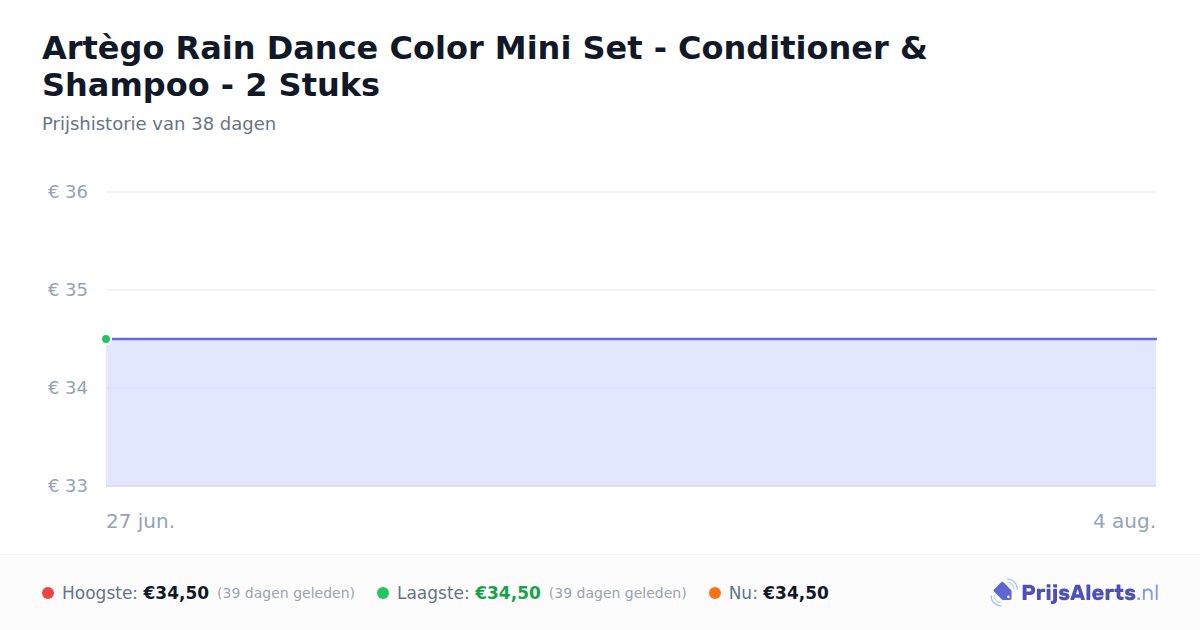This screenshot has width=1200, height=630.
Task: Click the € 33 axis label
Action: (68, 486)
